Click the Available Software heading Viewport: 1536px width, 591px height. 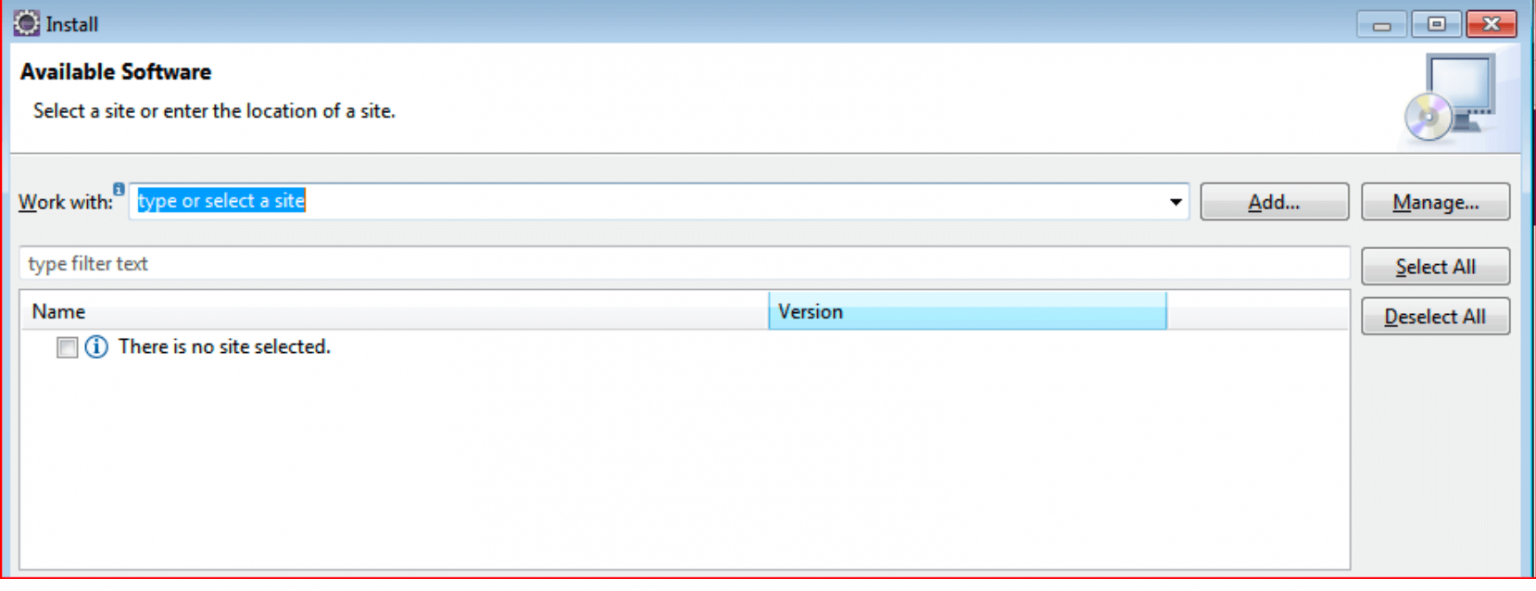[x=116, y=71]
